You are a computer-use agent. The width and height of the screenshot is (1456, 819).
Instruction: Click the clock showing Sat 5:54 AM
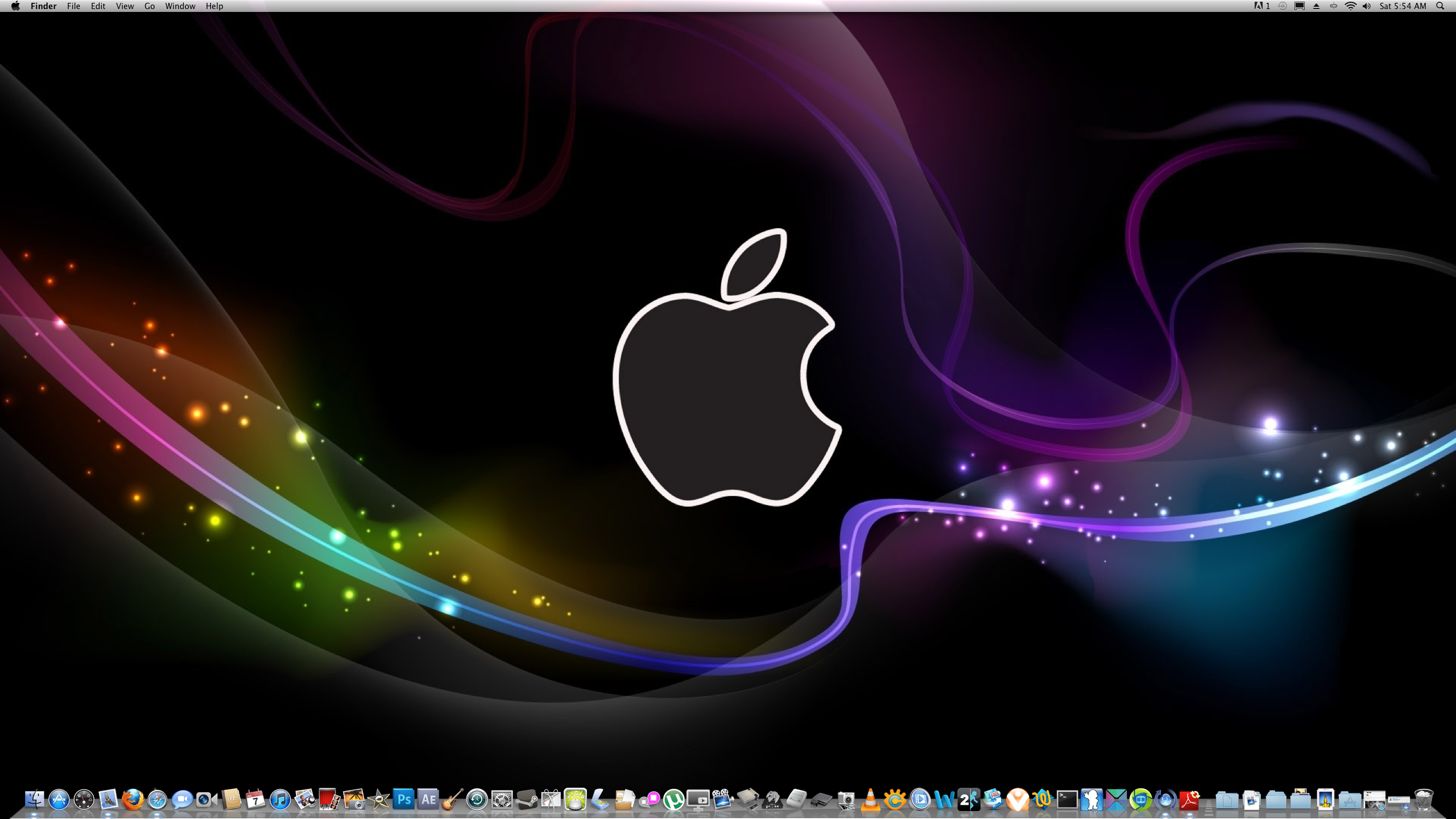pos(1403,6)
